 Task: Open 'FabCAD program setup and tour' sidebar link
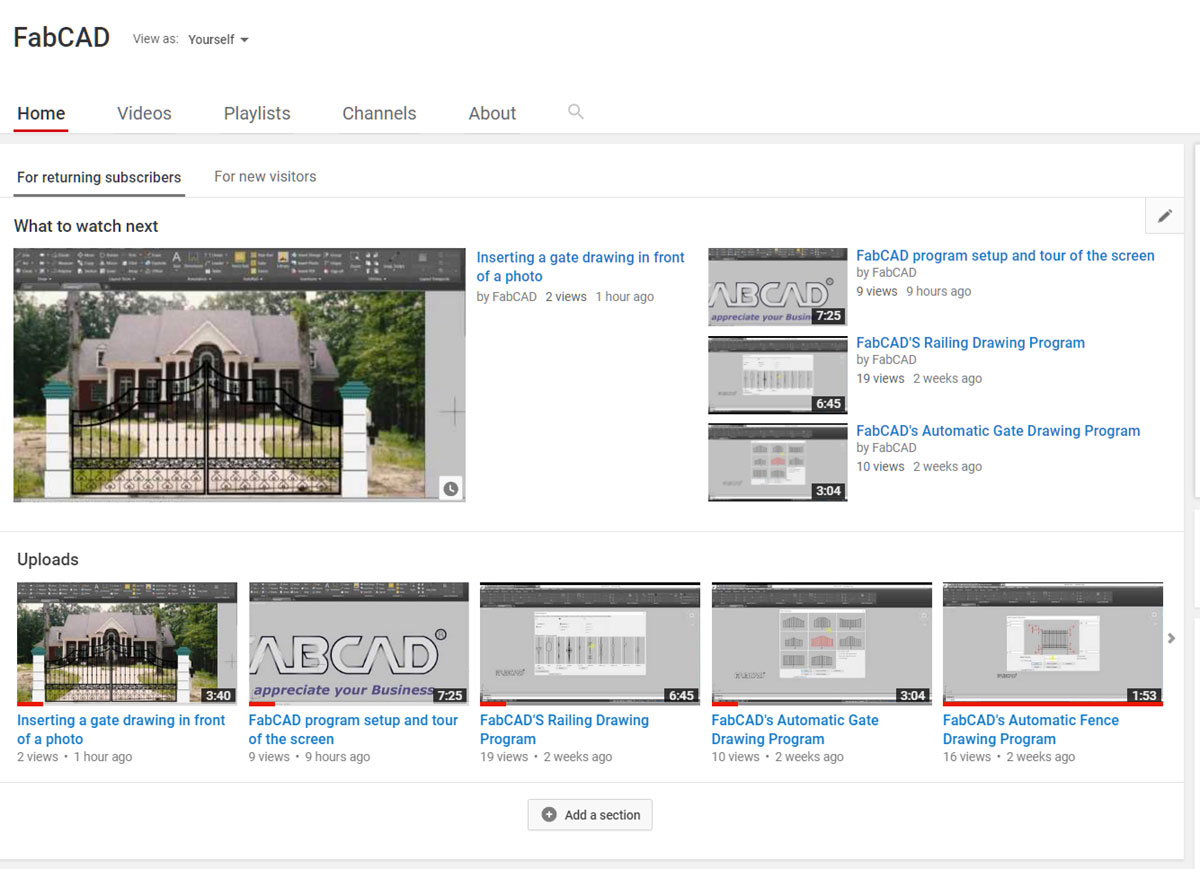tap(1005, 256)
